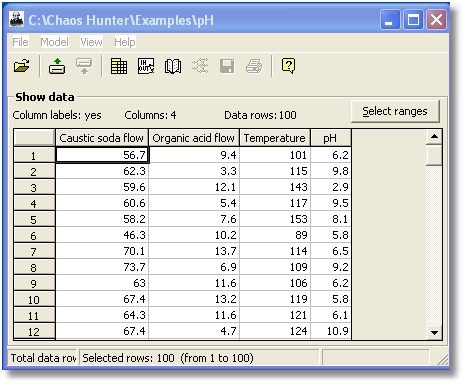Select row header 2
The image size is (464, 384).
(x=34, y=171)
